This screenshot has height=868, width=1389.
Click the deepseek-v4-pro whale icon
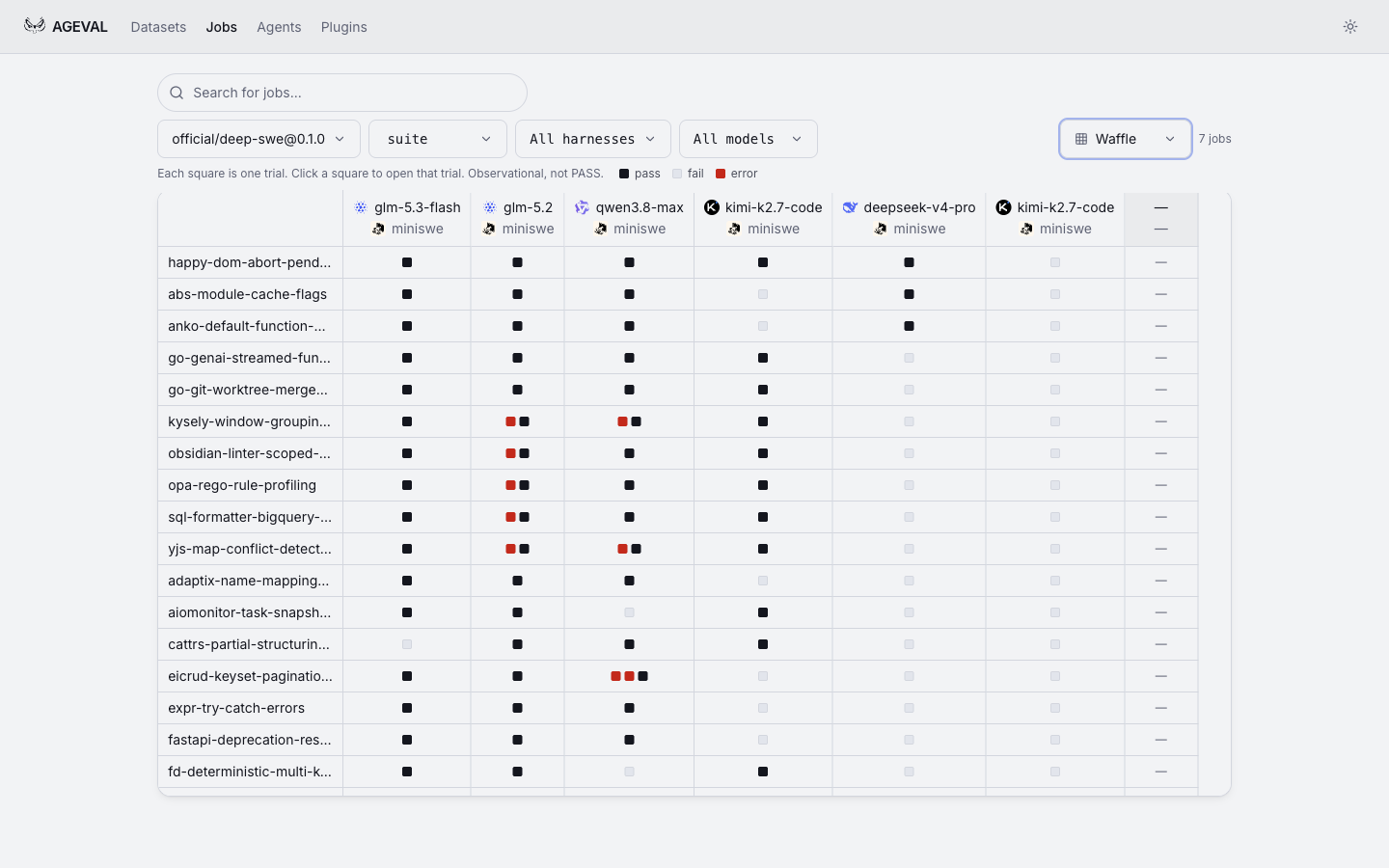click(x=850, y=207)
